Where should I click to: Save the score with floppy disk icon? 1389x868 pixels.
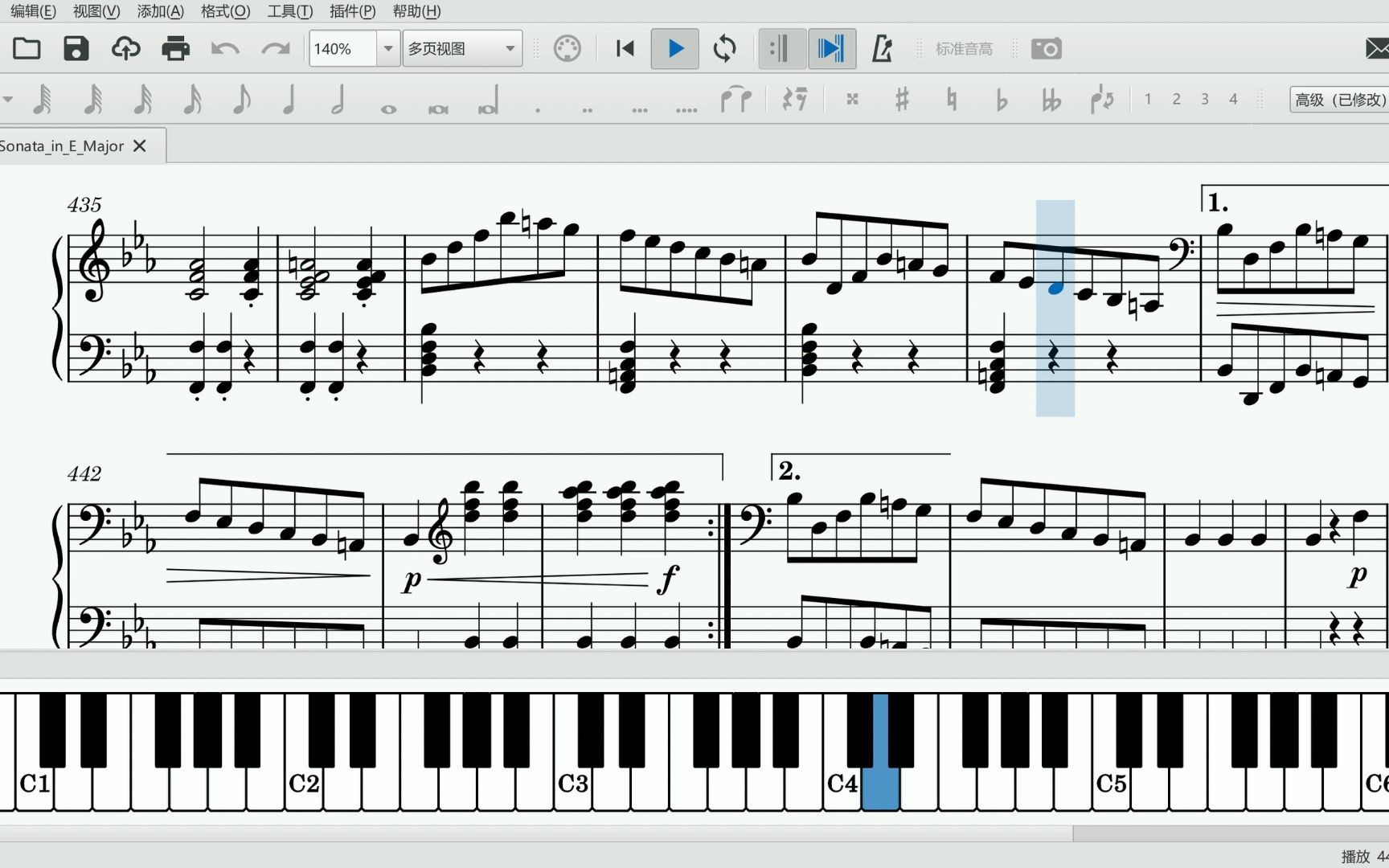76,49
